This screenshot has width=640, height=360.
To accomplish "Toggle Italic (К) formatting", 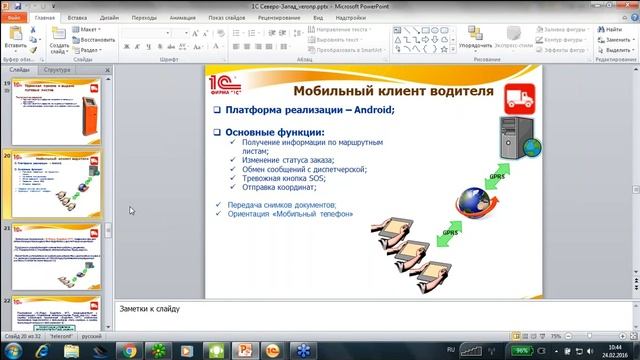I will pyautogui.click(x=138, y=47).
